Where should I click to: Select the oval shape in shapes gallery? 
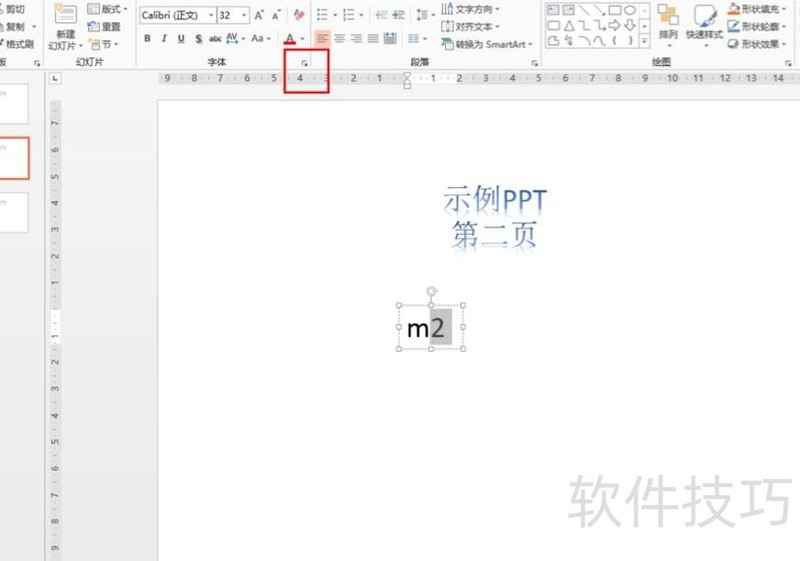pos(630,10)
